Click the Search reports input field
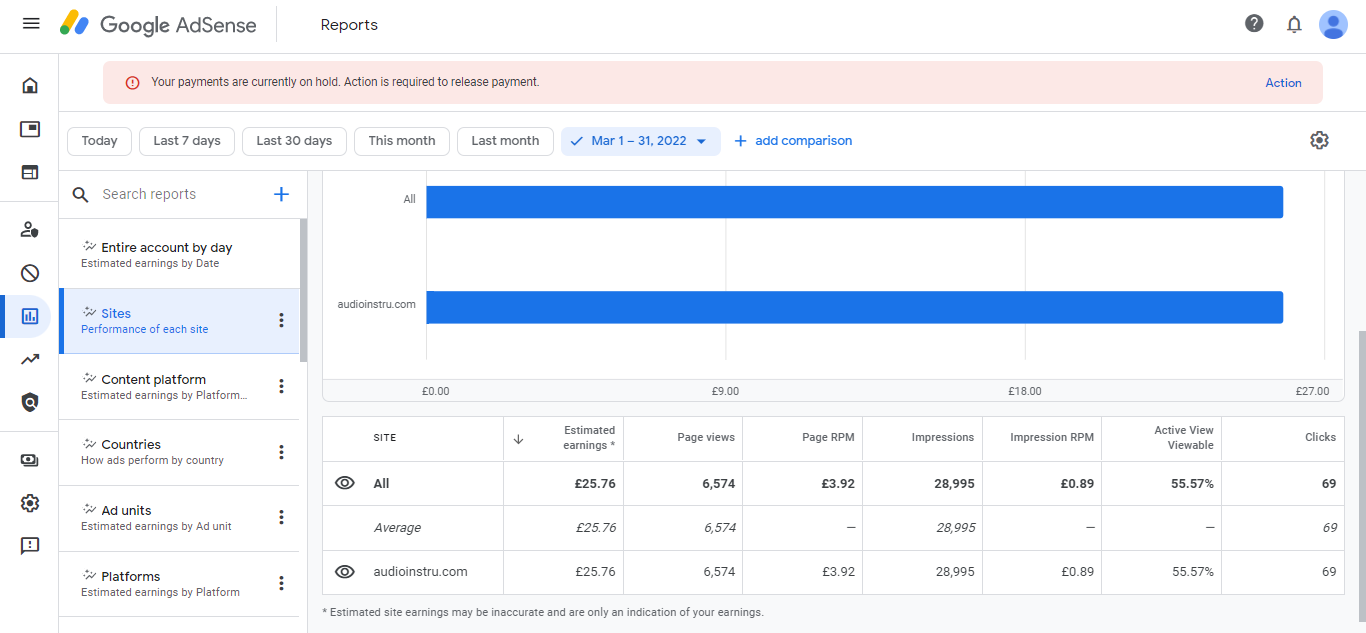The height and width of the screenshot is (633, 1366). [x=181, y=194]
